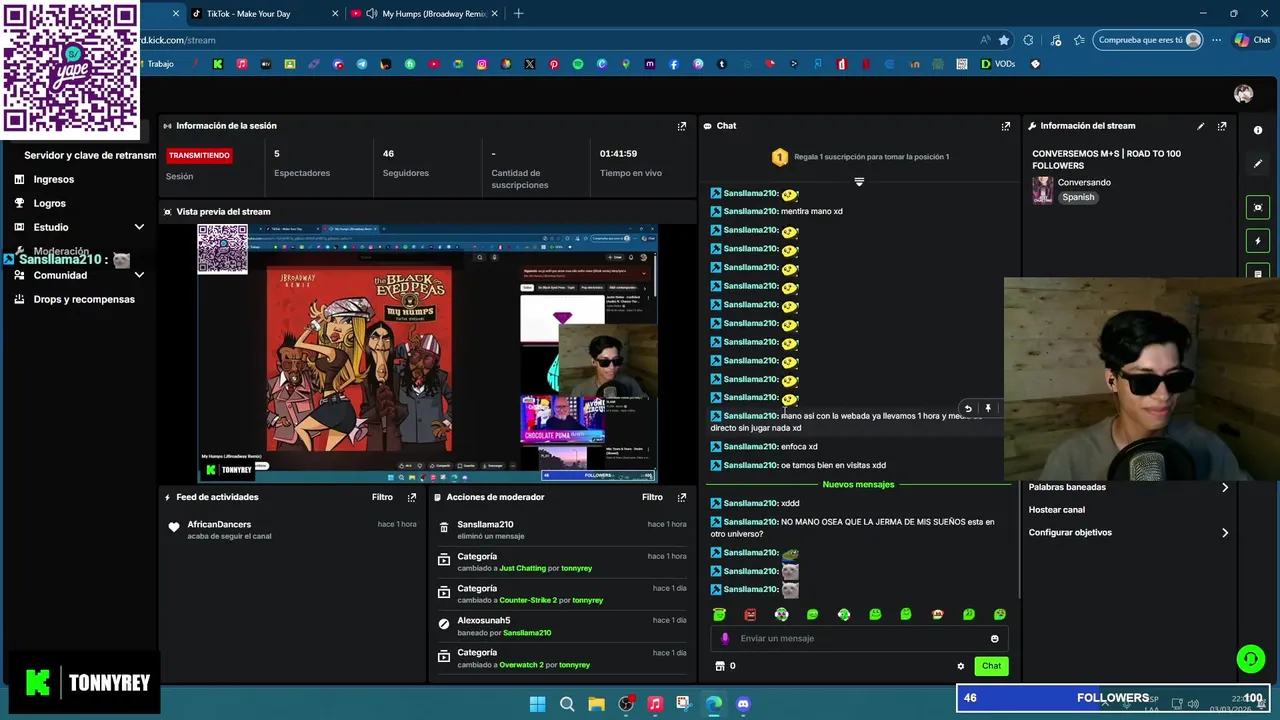Open Windows Start menu
This screenshot has width=1280, height=720.
pos(537,704)
